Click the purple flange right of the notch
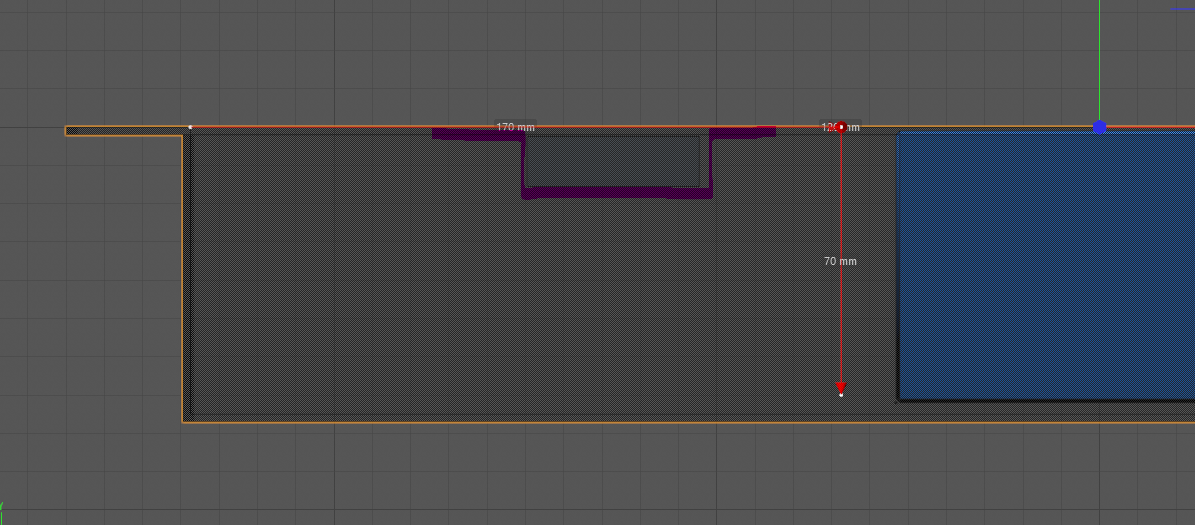1195x525 pixels. (742, 131)
